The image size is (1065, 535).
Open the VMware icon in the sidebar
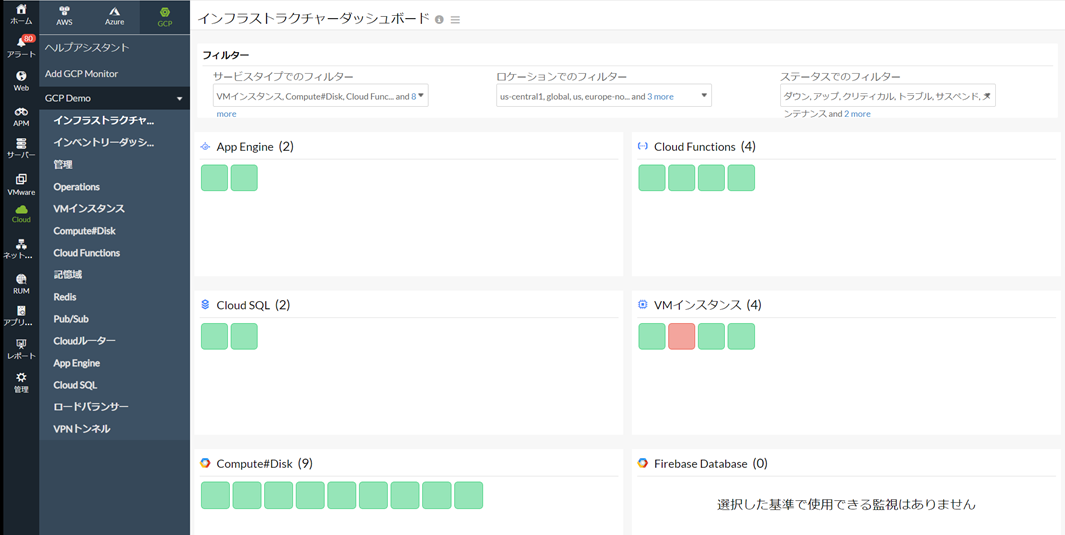20,184
